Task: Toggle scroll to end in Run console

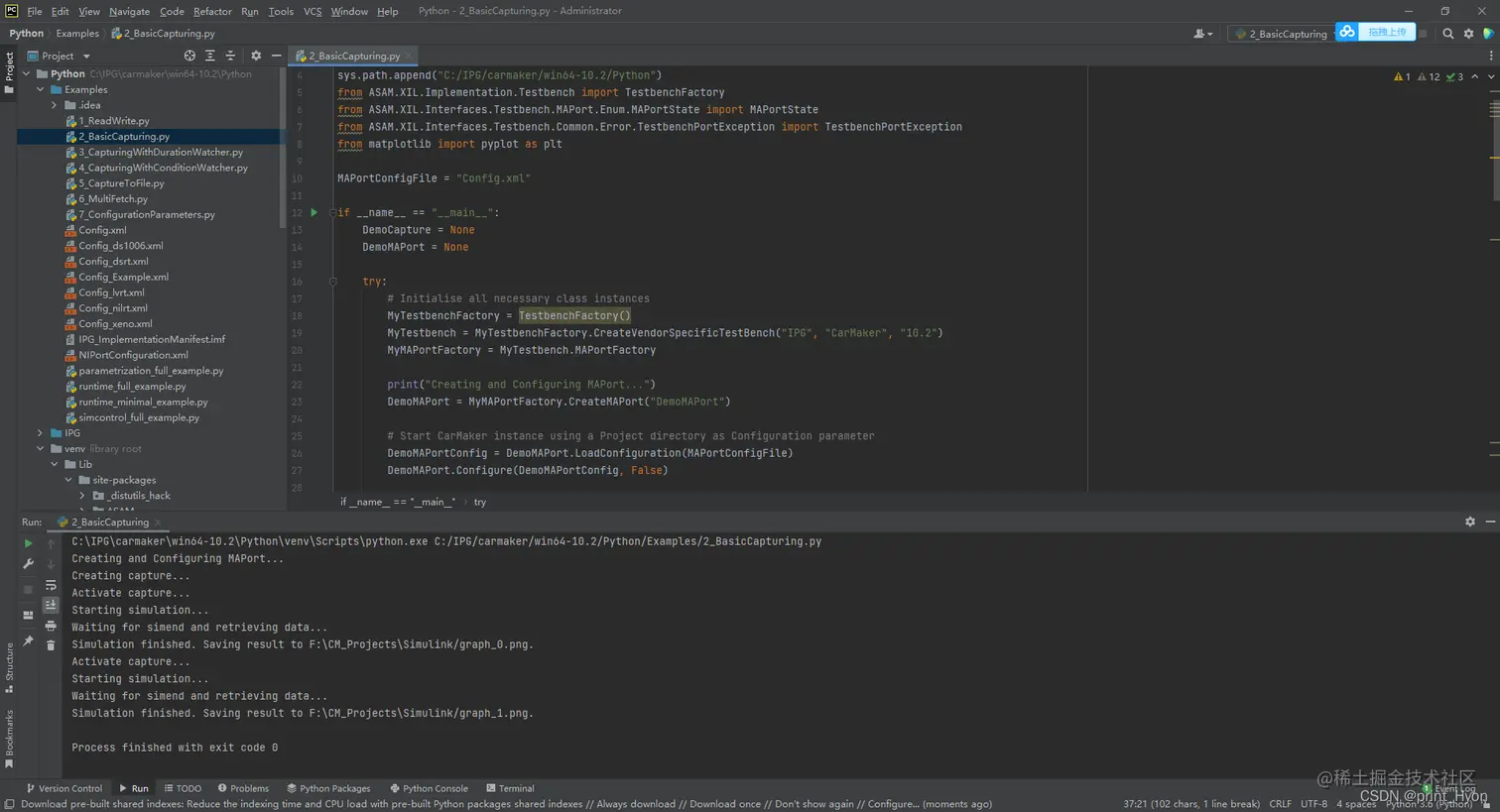Action: coord(51,605)
